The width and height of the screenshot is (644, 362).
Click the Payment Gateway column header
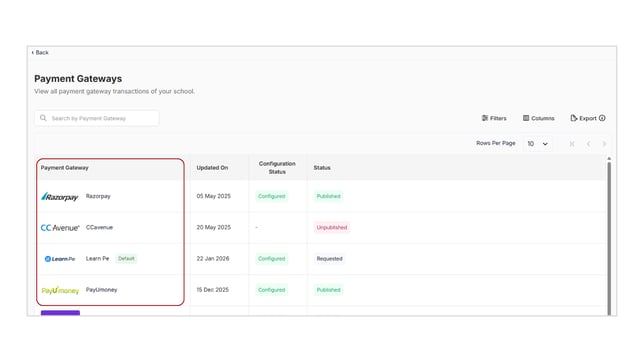[64, 168]
